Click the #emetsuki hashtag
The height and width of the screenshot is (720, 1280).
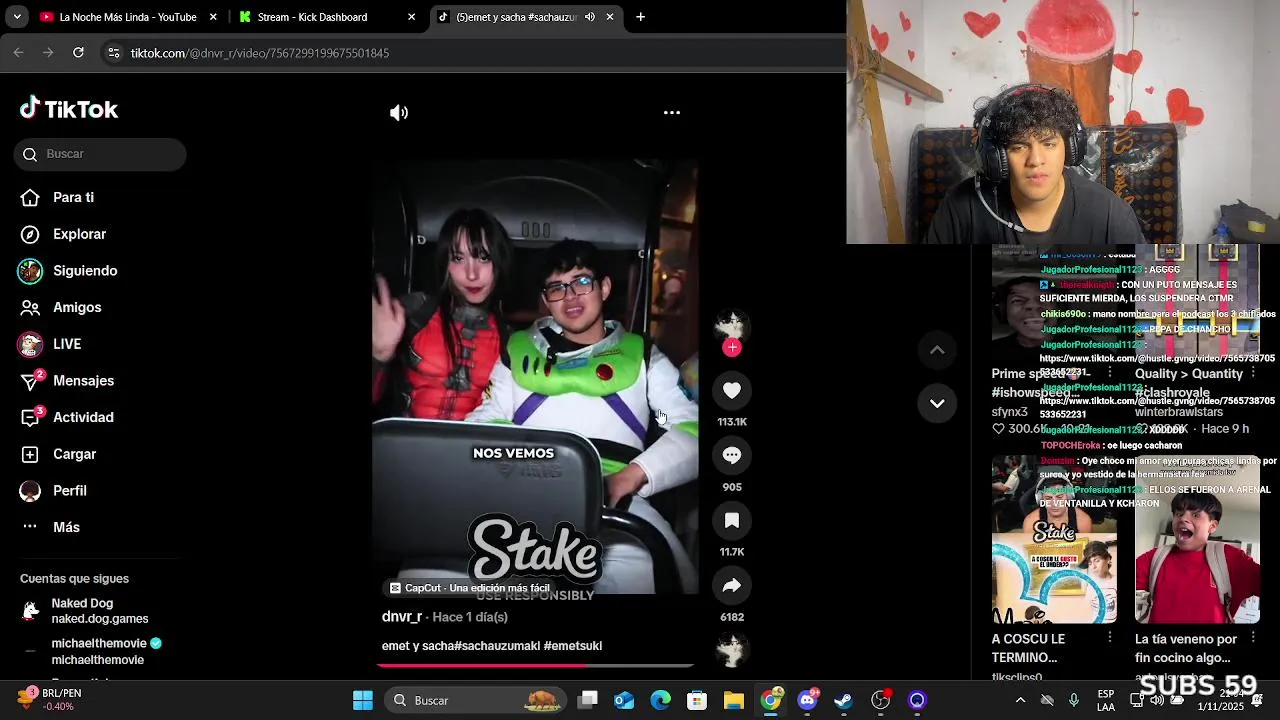tap(573, 646)
